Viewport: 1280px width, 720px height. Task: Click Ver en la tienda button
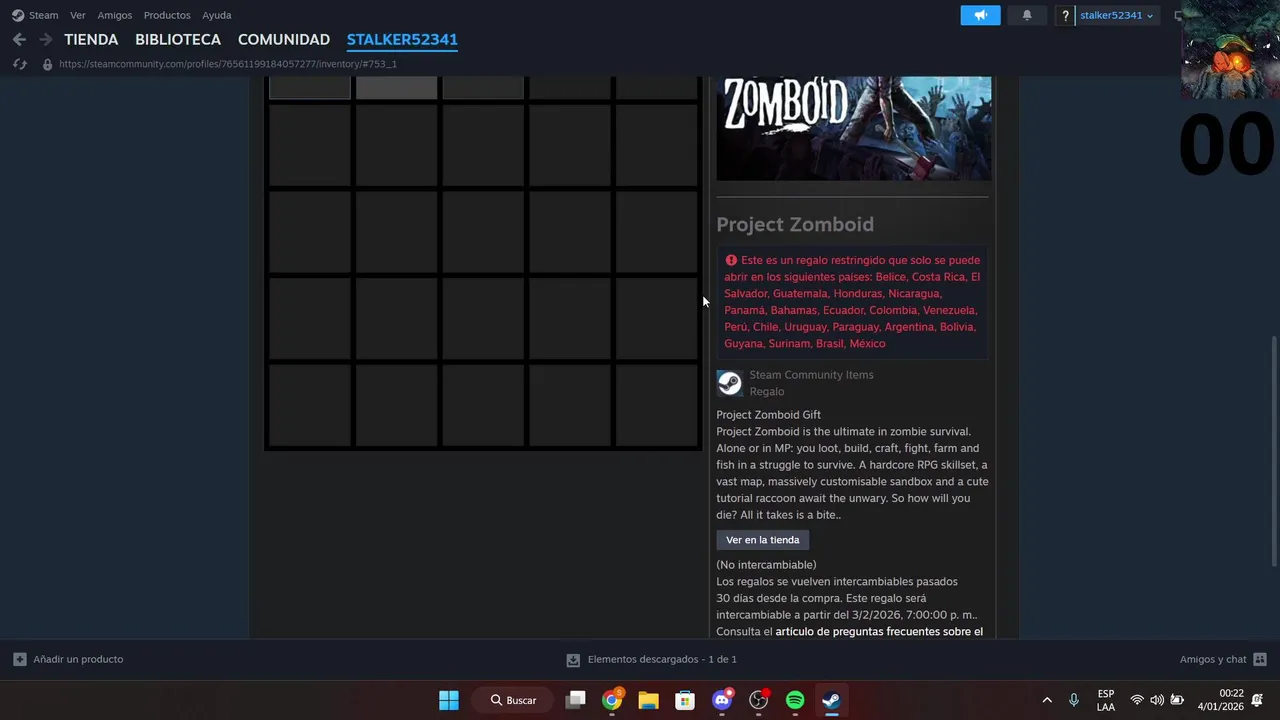[763, 540]
